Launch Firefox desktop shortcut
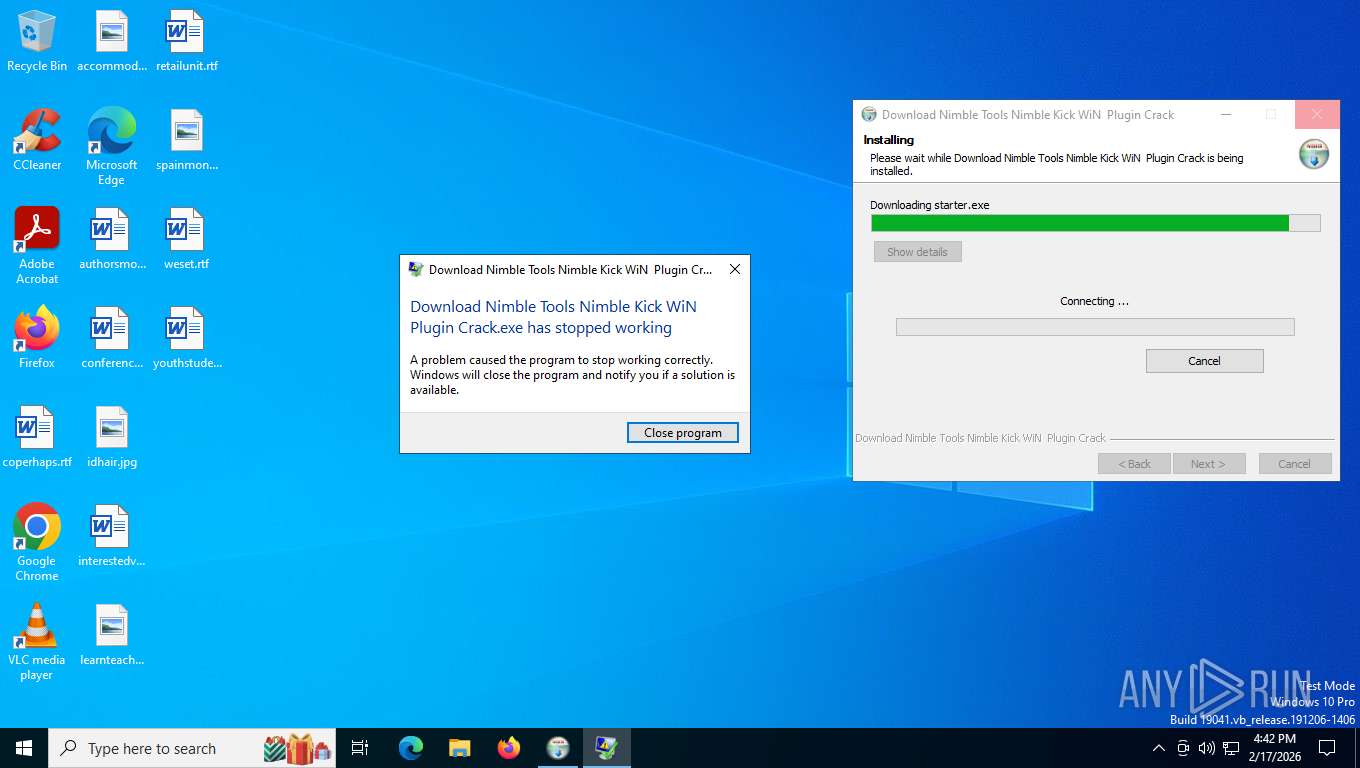The height and width of the screenshot is (768, 1360). click(37, 339)
